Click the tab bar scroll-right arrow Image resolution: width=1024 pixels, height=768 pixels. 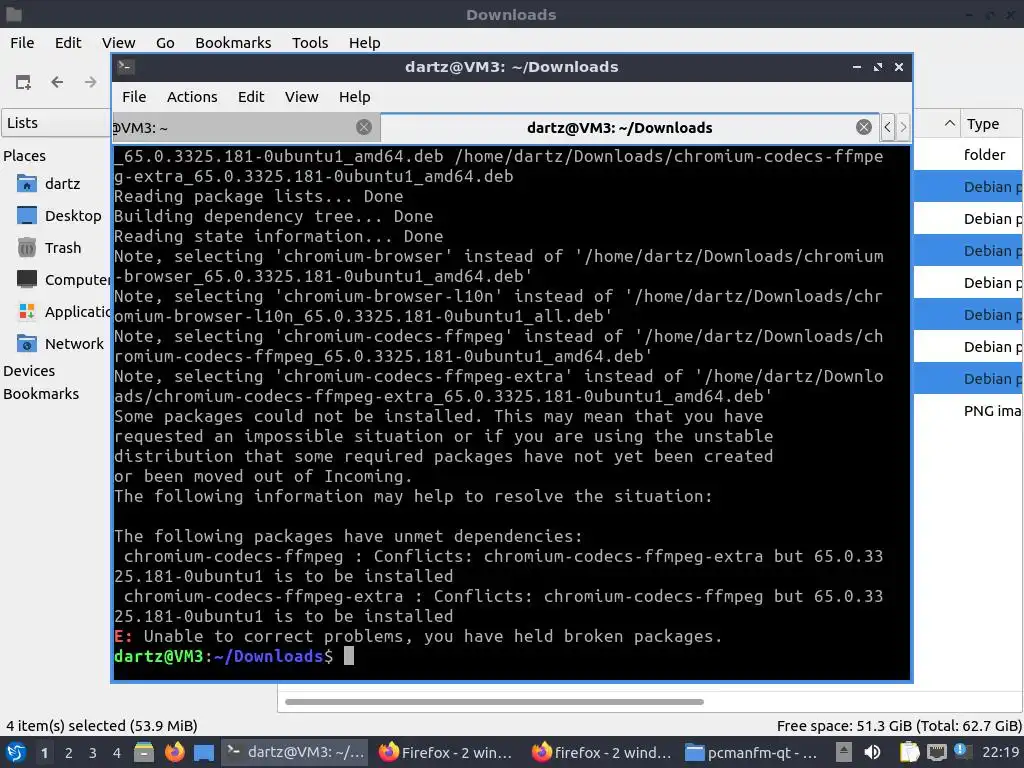tap(903, 127)
